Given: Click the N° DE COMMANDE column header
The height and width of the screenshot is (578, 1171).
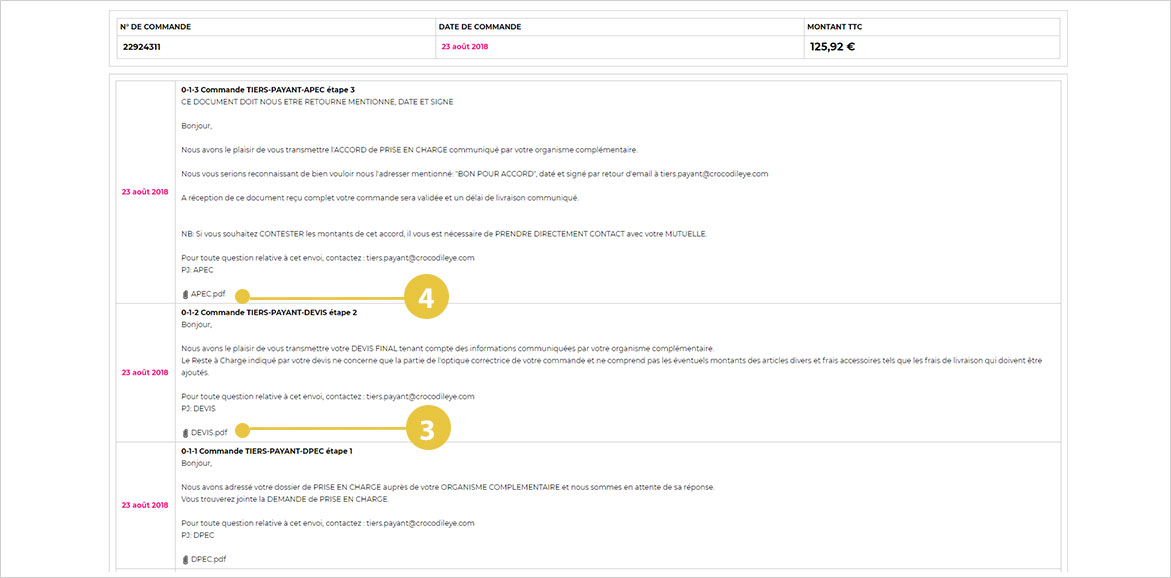Looking at the screenshot, I should 155,26.
